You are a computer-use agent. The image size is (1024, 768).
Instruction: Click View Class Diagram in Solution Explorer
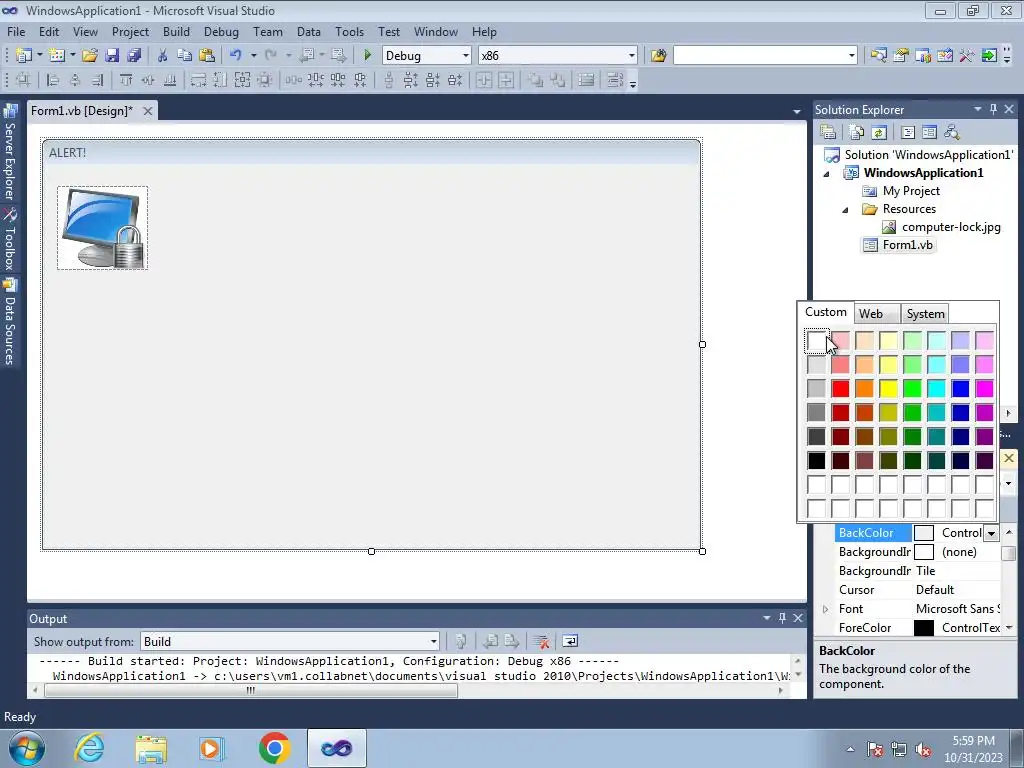[x=952, y=133]
